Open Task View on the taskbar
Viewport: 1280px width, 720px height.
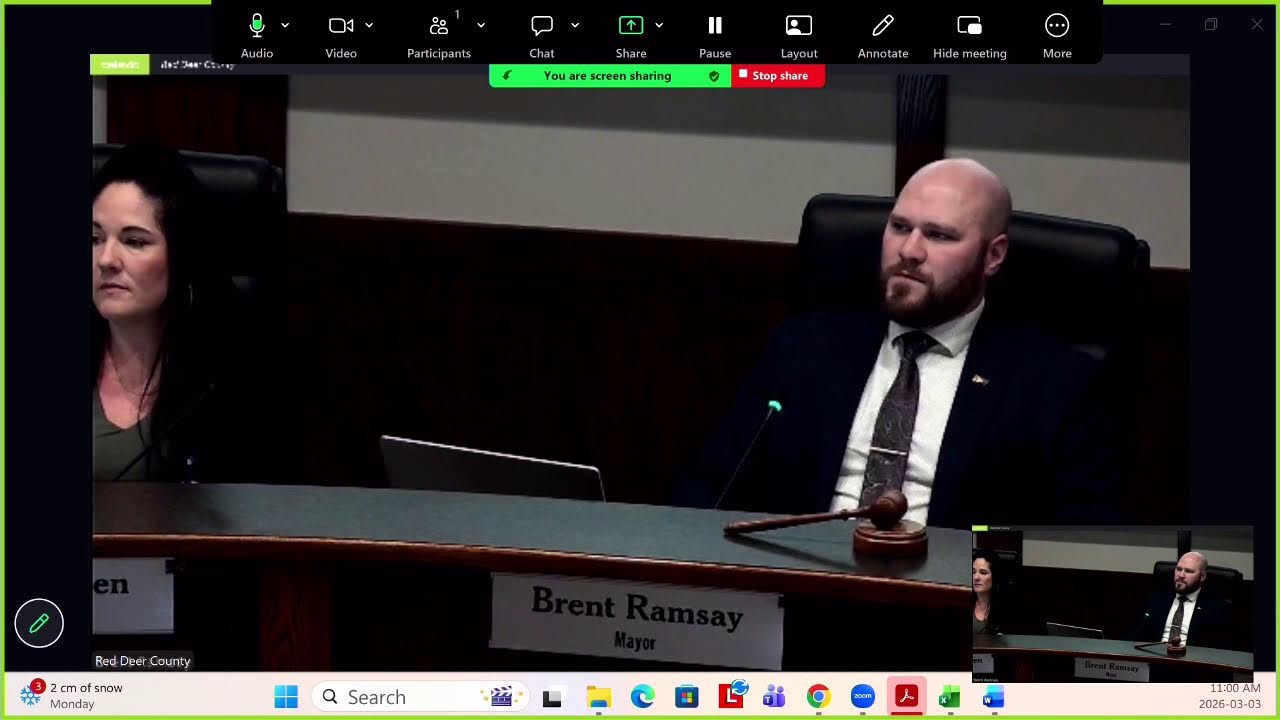(552, 697)
